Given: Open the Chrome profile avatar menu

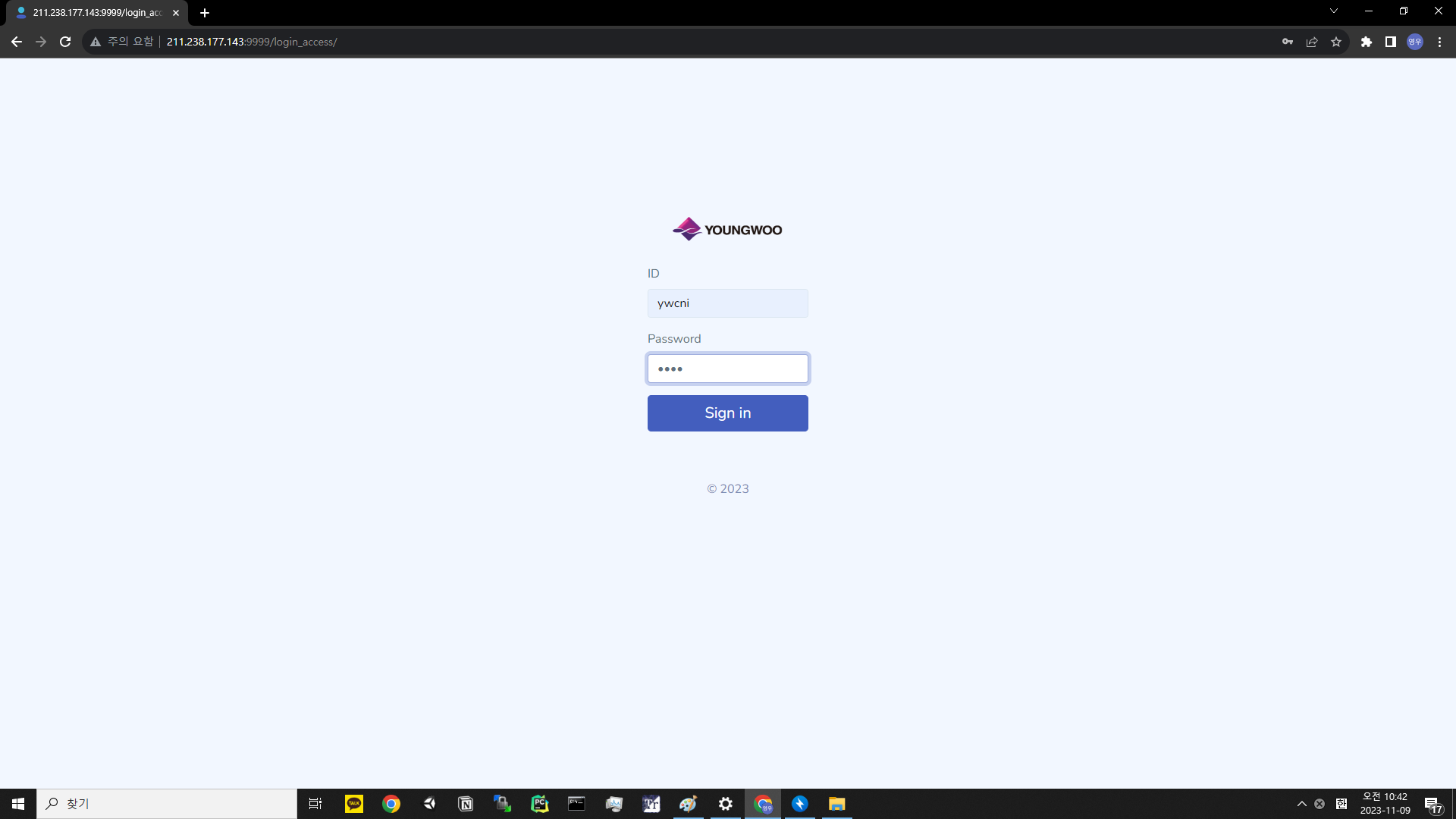Looking at the screenshot, I should point(1415,42).
